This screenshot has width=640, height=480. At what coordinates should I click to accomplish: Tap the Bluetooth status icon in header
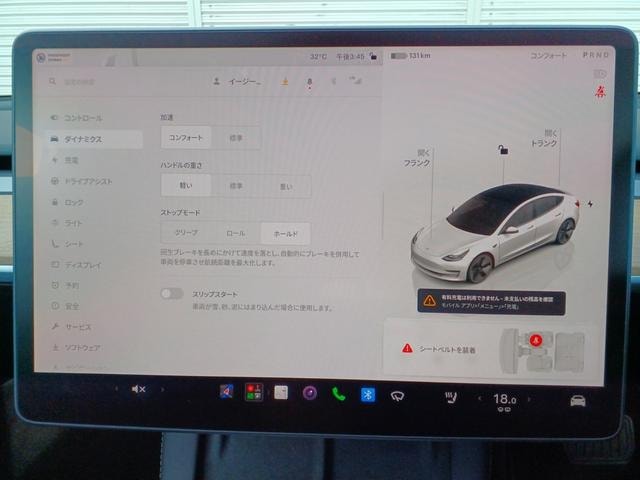[x=333, y=82]
